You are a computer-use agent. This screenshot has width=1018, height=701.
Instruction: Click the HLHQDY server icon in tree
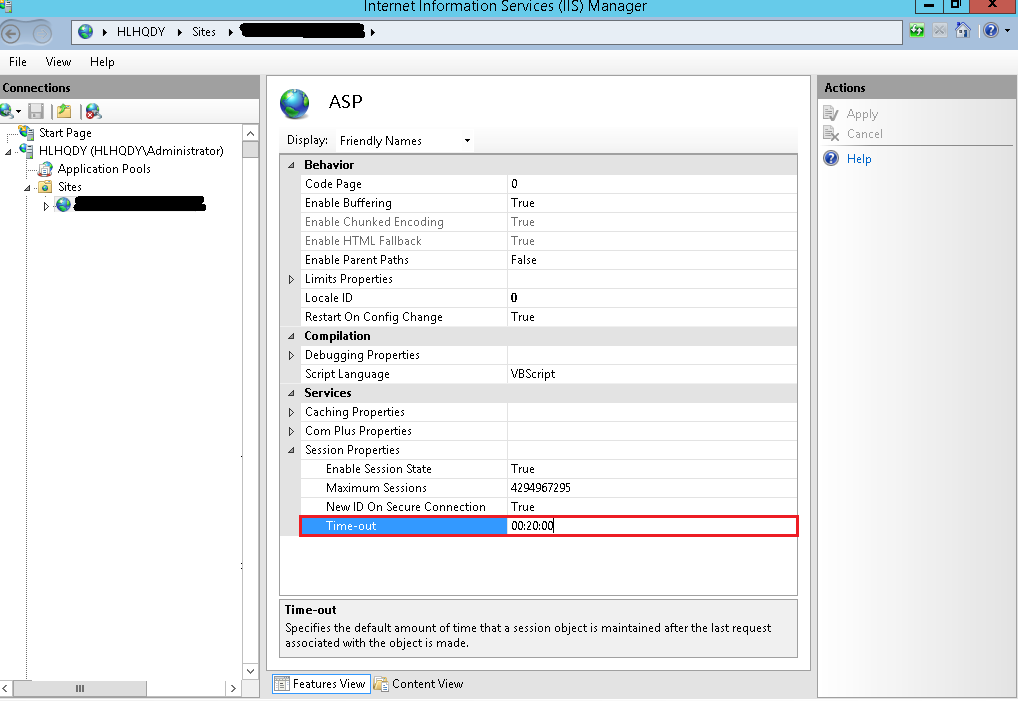click(27, 151)
